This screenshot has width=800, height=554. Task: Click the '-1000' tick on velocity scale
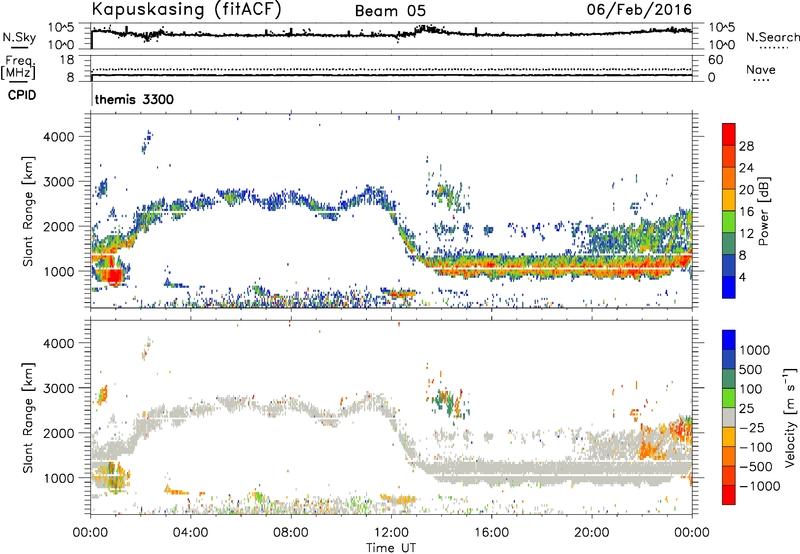[760, 486]
